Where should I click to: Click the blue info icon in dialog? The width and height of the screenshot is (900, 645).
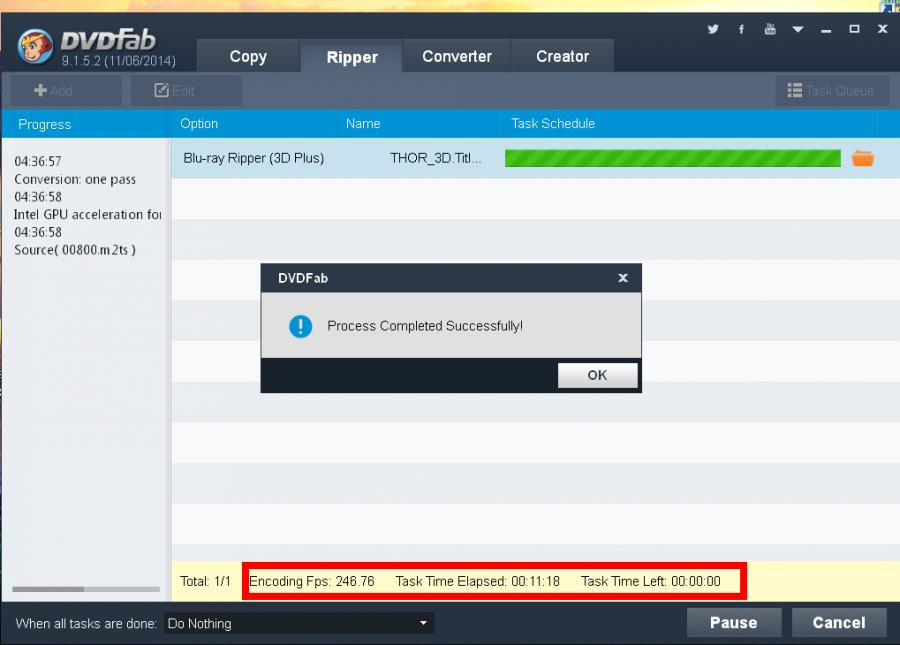(300, 326)
